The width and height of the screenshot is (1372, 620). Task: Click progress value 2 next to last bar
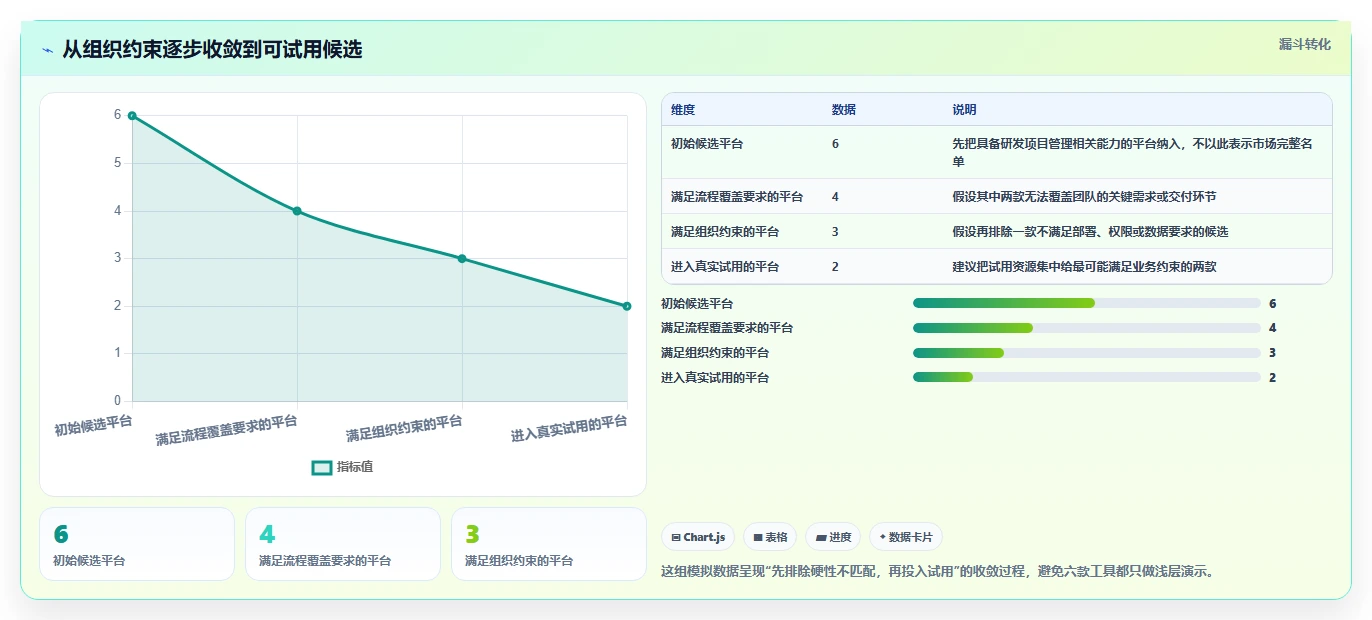point(1272,378)
